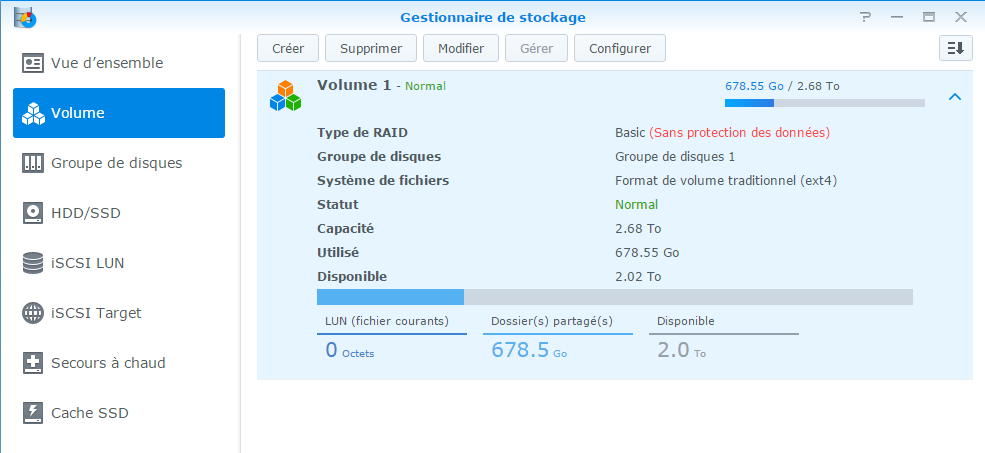985x453 pixels.
Task: Click the Disponible 2.02 To value
Action: [638, 276]
